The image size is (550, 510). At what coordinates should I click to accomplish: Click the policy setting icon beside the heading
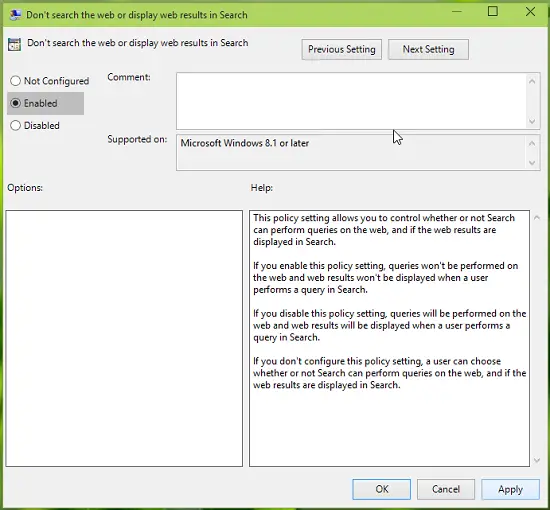14,45
